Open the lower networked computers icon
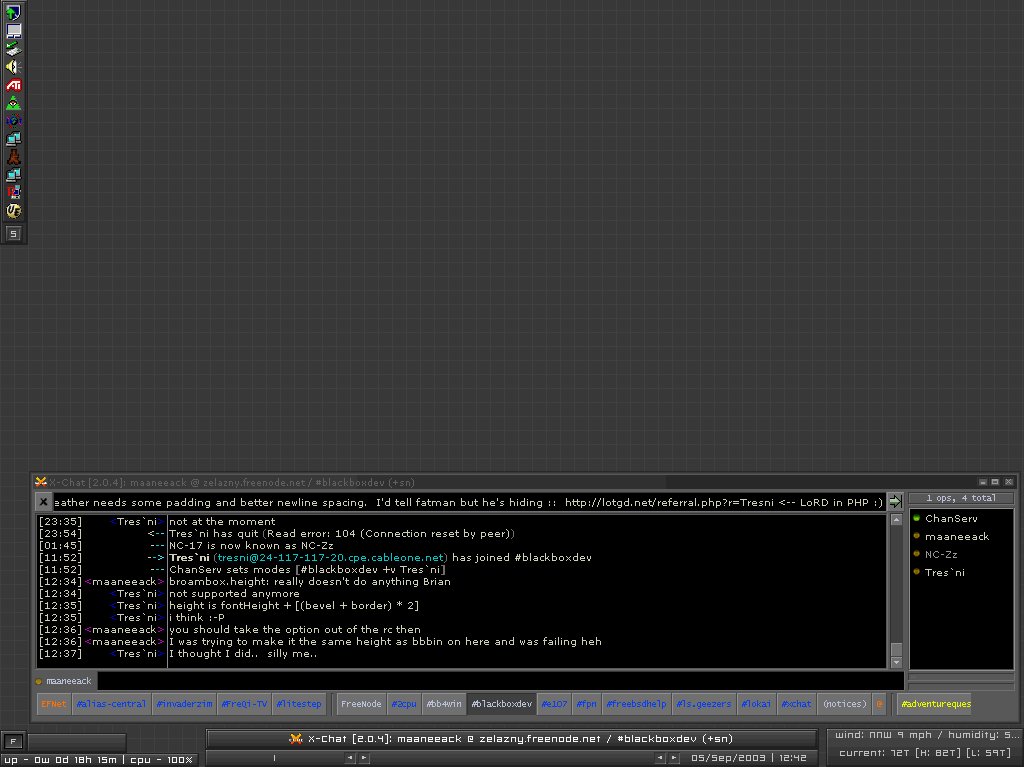Viewport: 1024px width, 767px height. point(13,174)
